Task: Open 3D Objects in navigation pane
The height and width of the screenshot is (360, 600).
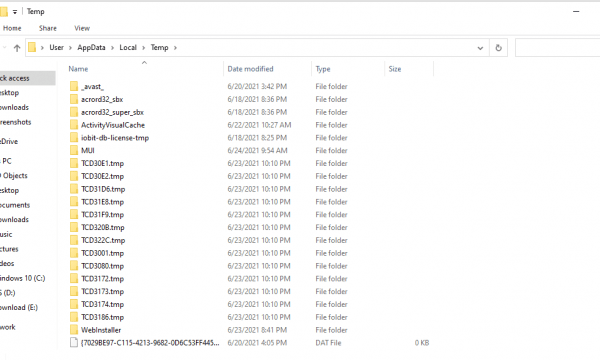Action: (14, 176)
